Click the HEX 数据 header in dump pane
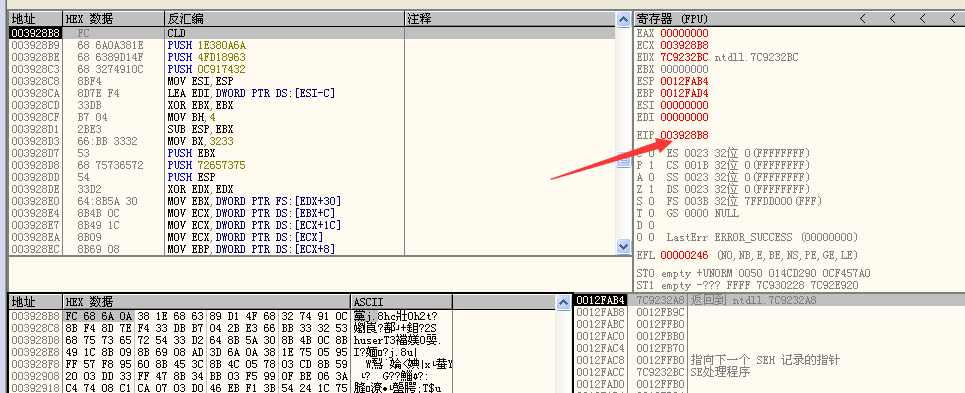 point(207,302)
